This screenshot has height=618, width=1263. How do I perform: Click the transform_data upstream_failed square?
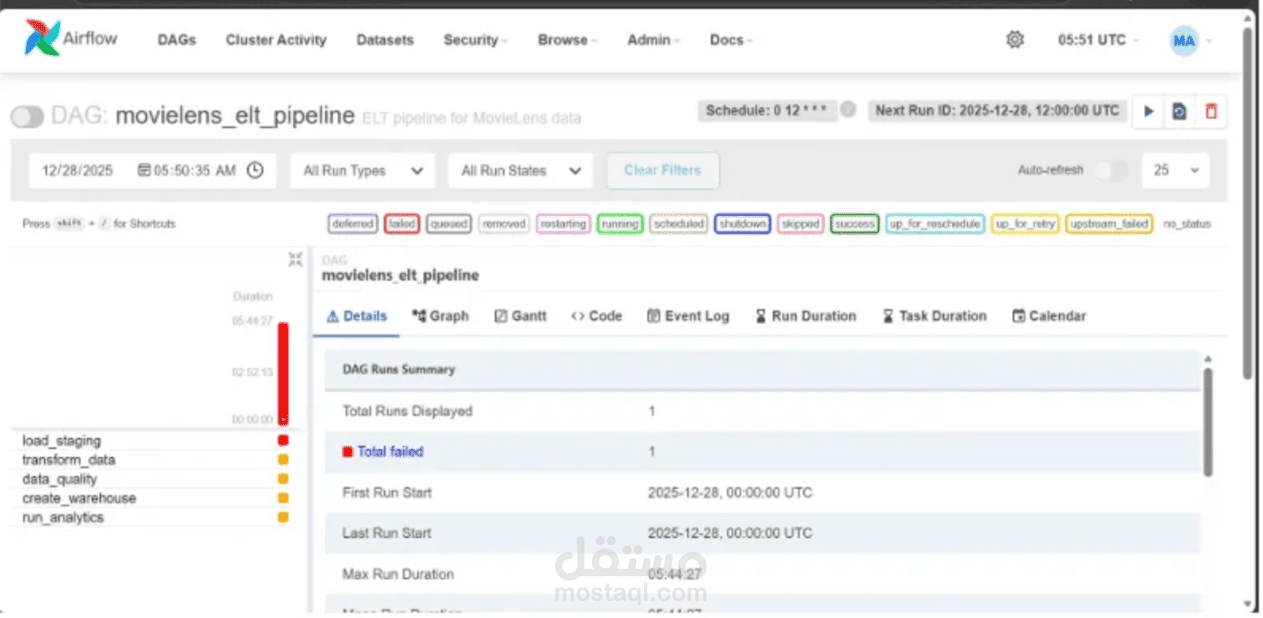pyautogui.click(x=283, y=460)
